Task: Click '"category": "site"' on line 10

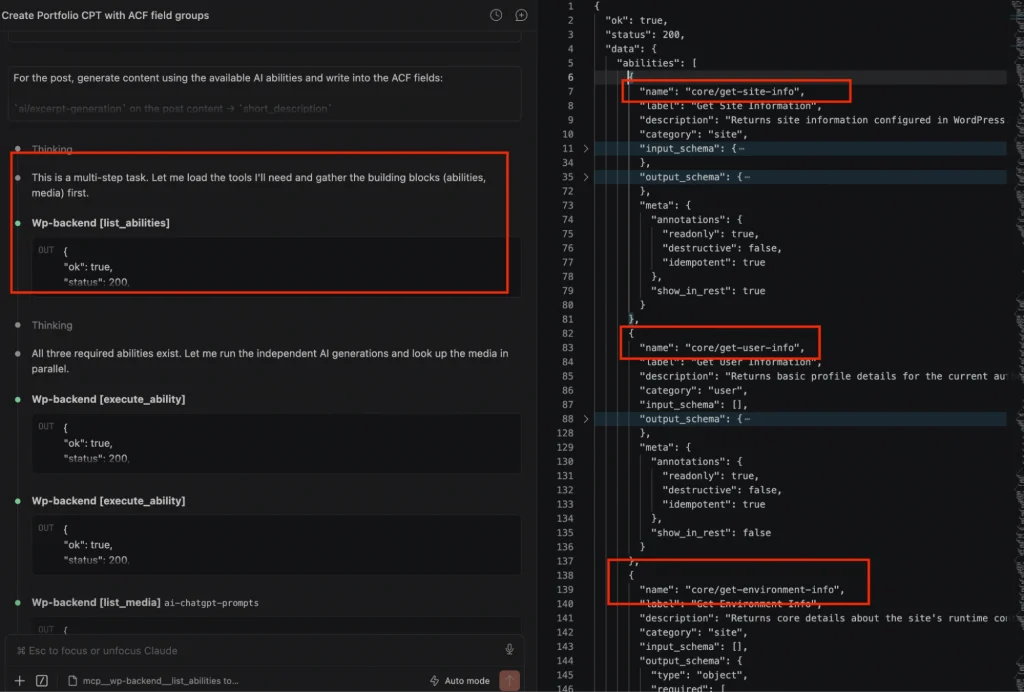Action: [x=694, y=134]
